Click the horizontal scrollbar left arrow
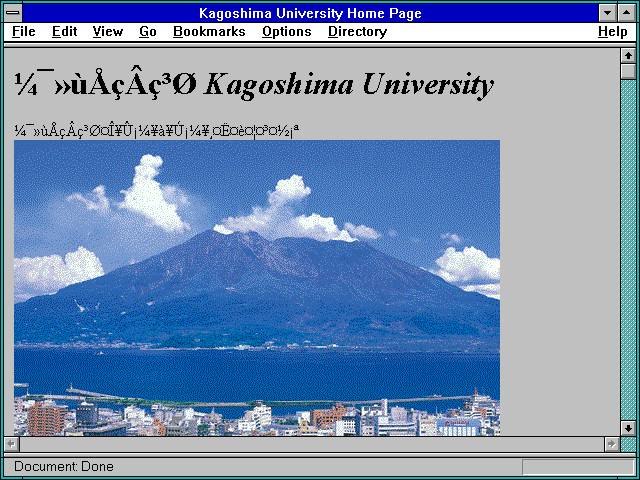The image size is (640, 480). pos(12,444)
